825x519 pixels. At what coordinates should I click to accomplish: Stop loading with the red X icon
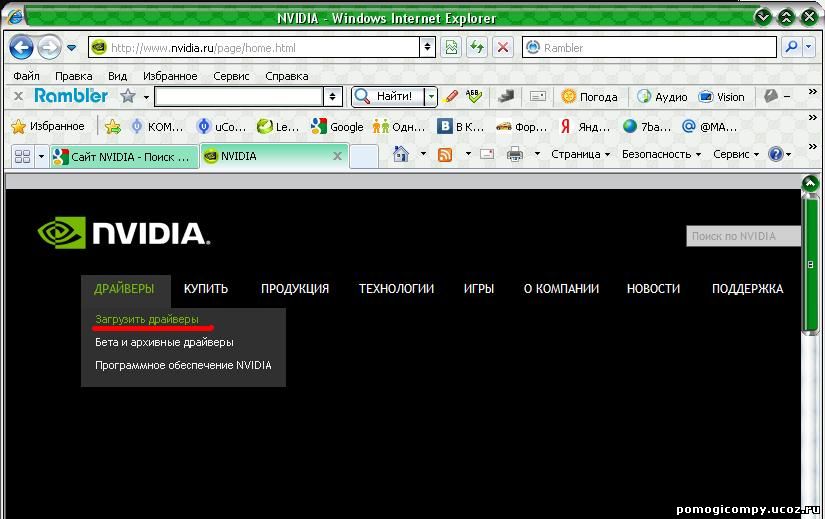pos(502,47)
